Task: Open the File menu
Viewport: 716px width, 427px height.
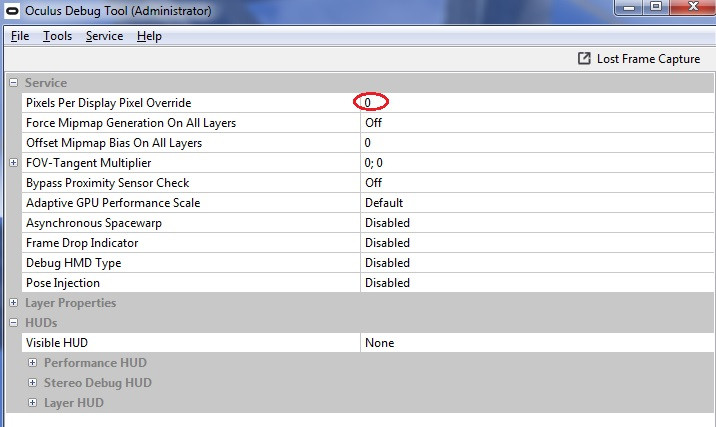Action: tap(20, 36)
